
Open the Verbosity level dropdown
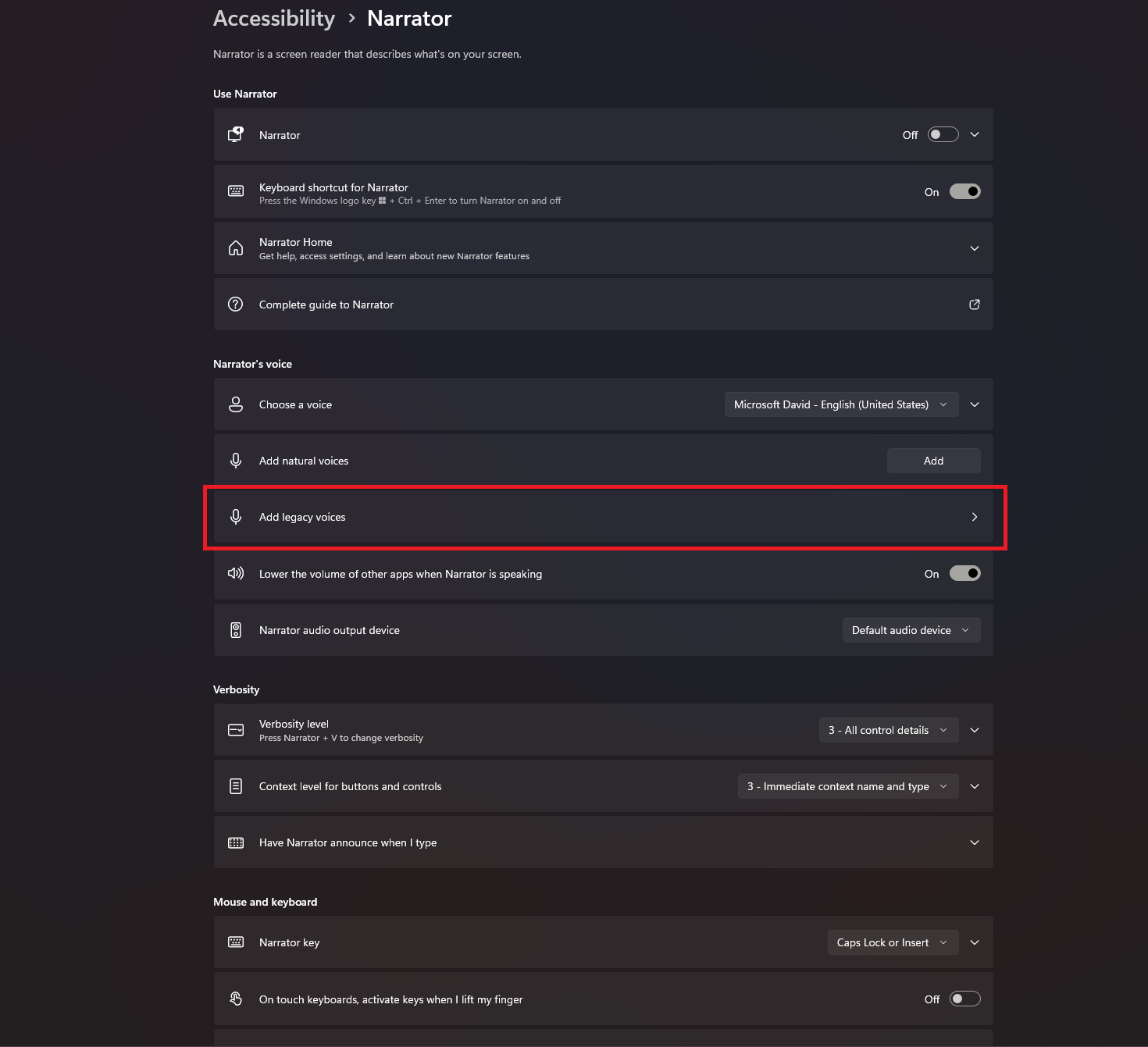888,730
